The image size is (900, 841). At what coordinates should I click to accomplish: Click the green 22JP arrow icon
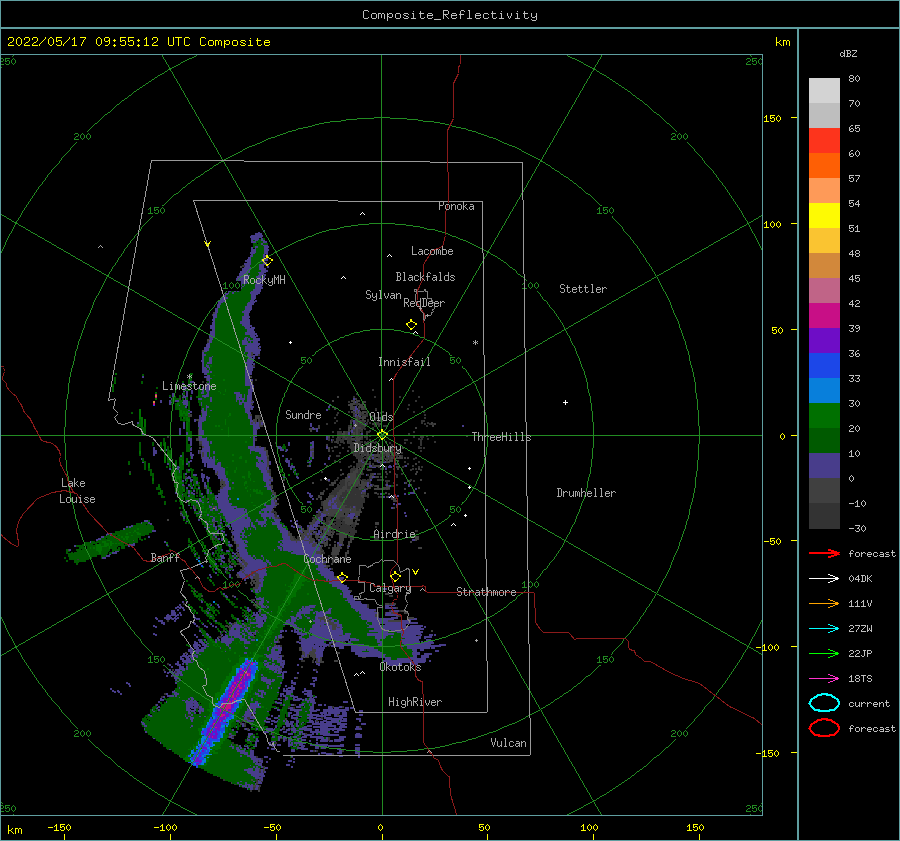click(824, 653)
